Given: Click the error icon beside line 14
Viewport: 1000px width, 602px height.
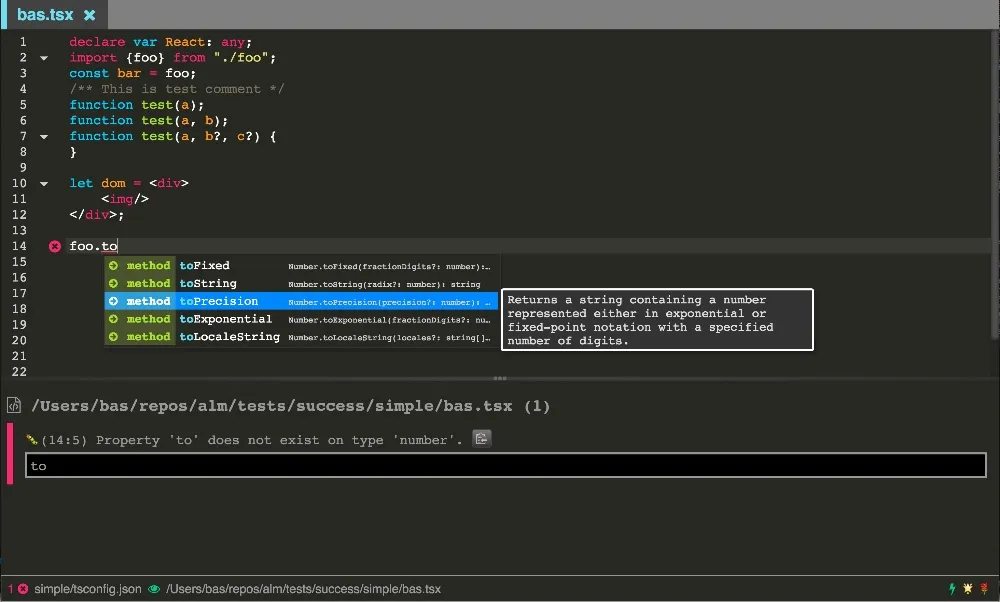Looking at the screenshot, I should point(54,245).
